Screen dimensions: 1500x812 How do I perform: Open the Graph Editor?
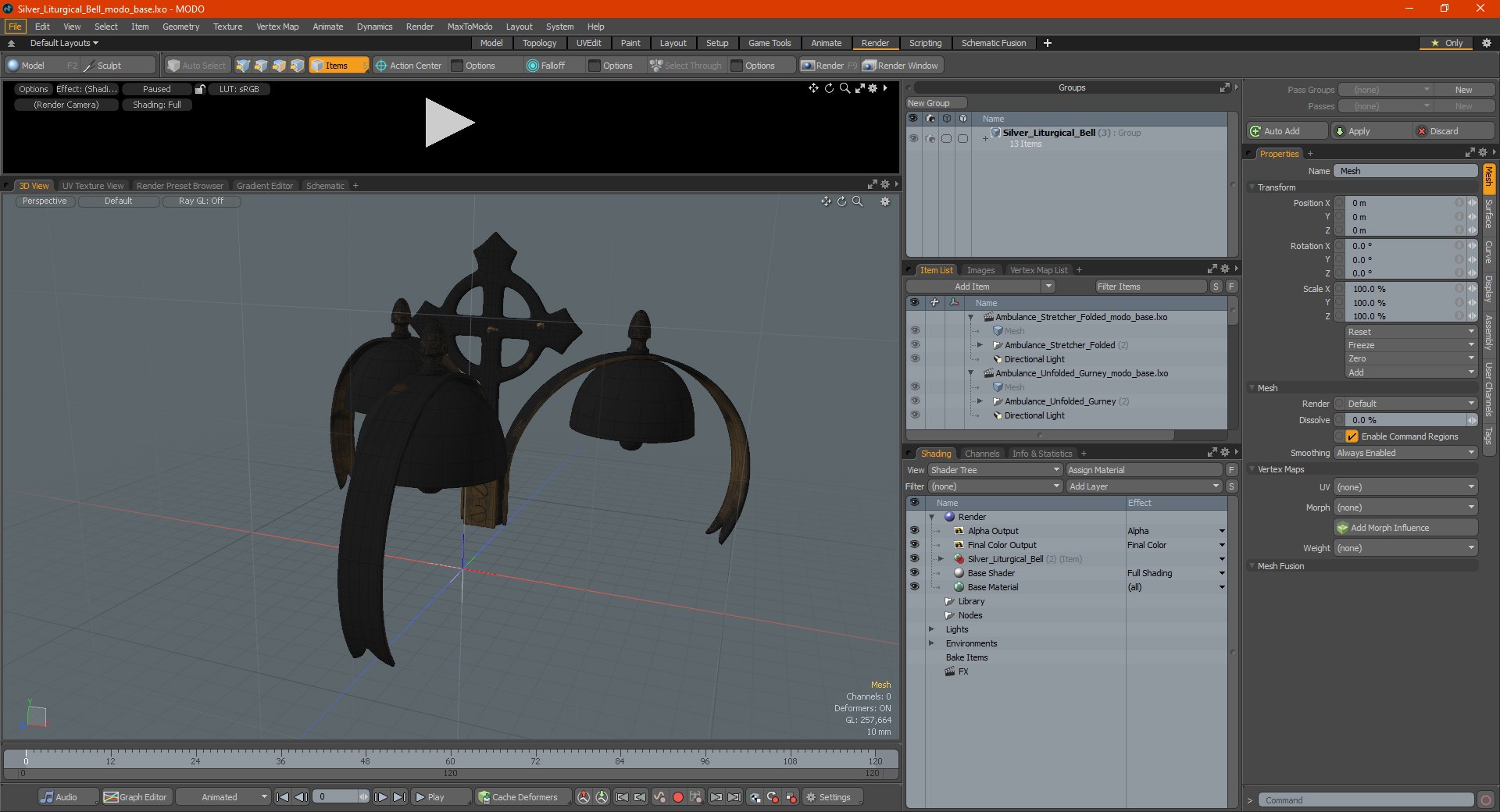[x=136, y=797]
